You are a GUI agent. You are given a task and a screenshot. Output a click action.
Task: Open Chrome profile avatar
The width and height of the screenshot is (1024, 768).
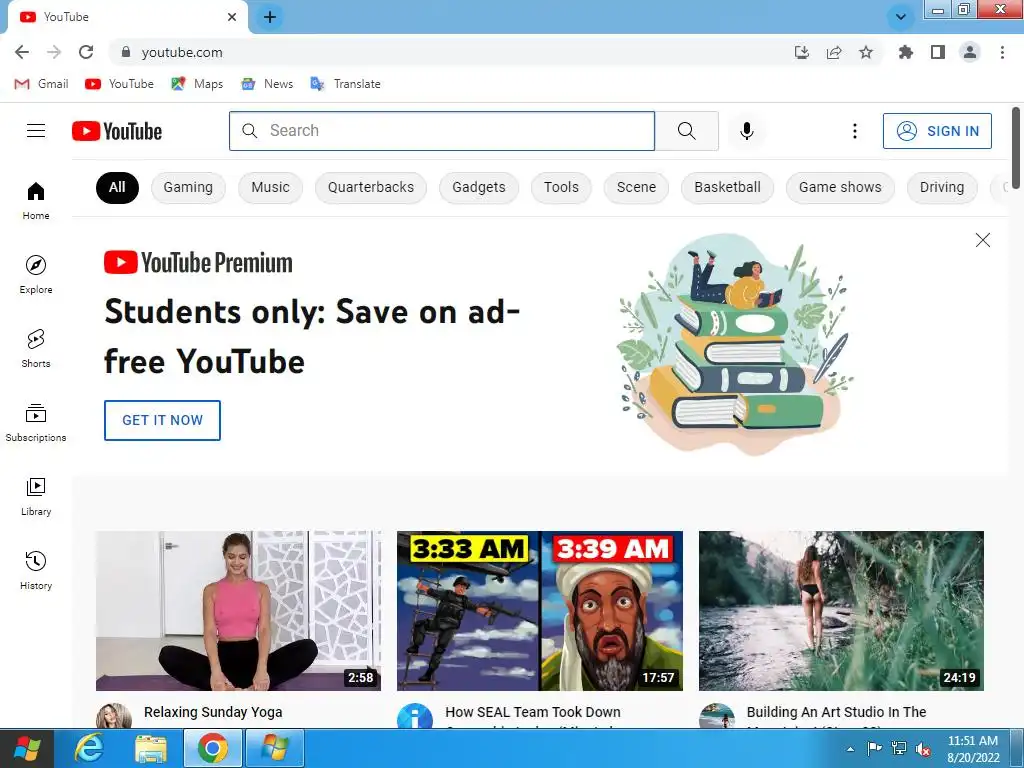pos(970,52)
